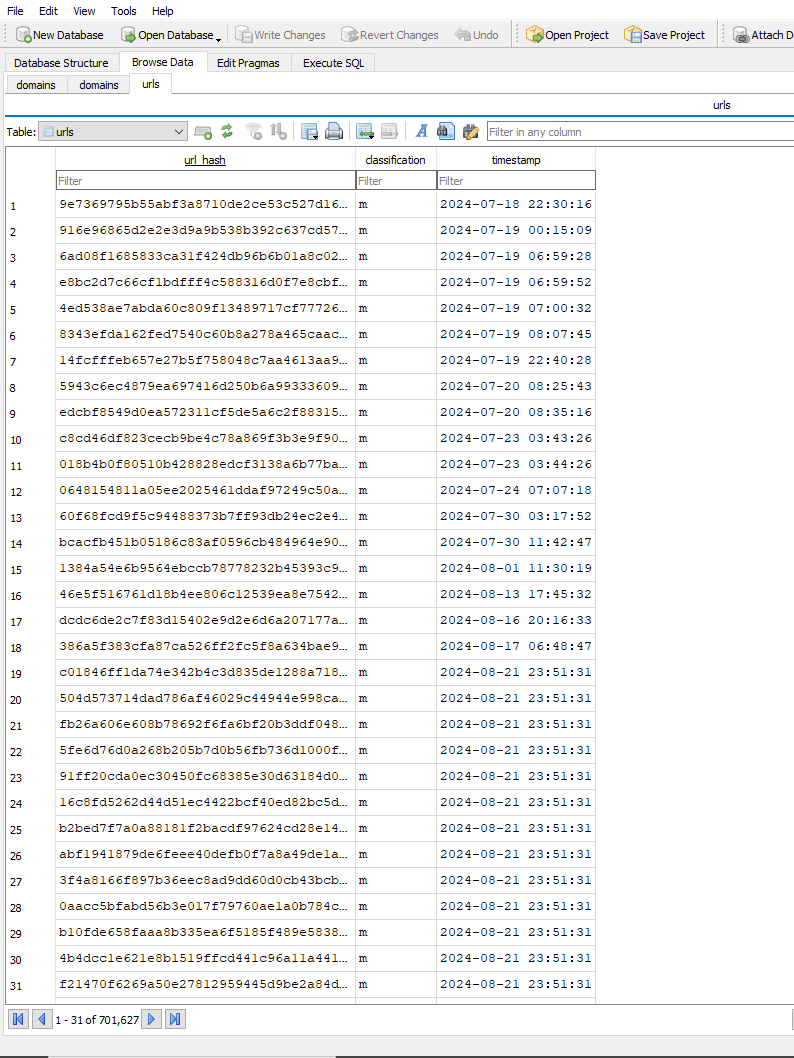794x1058 pixels.
Task: Toggle the format toolbar with the A icon
Action: click(421, 132)
